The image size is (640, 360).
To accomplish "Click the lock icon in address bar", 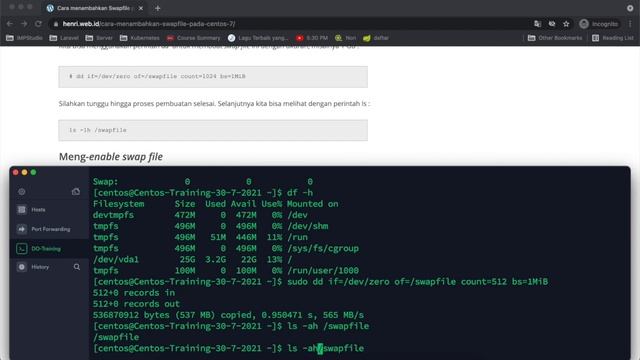I will pyautogui.click(x=56, y=24).
